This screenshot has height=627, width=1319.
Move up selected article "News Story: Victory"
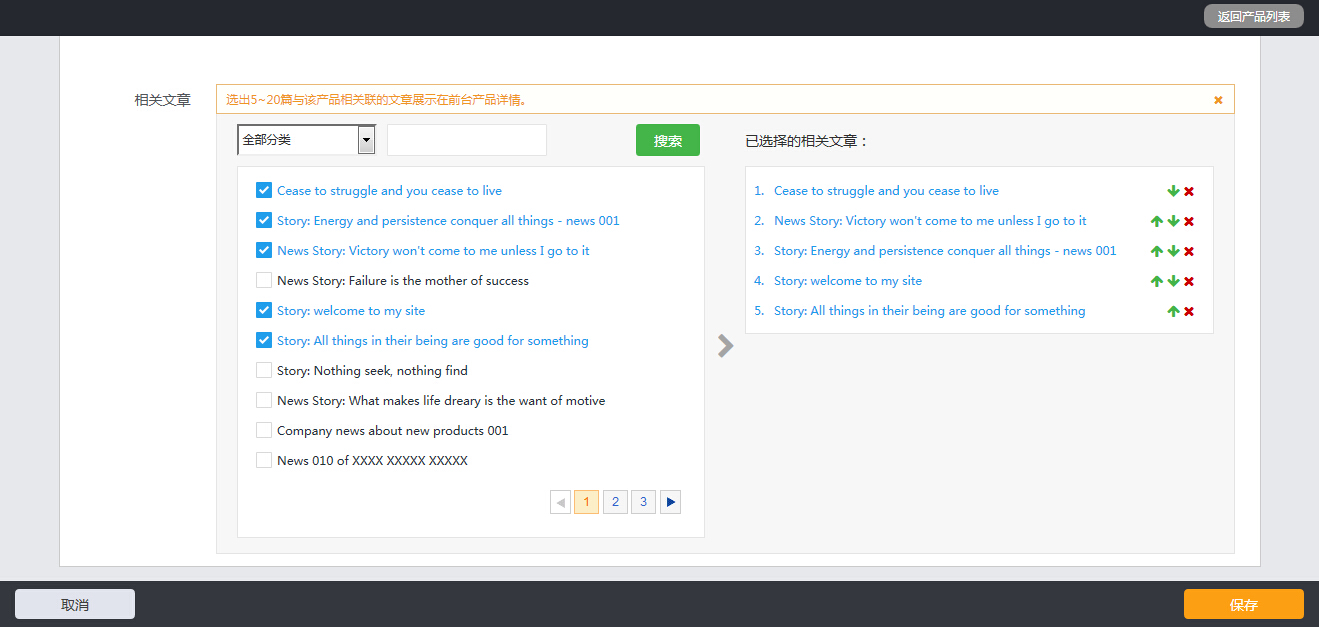[x=1157, y=221]
